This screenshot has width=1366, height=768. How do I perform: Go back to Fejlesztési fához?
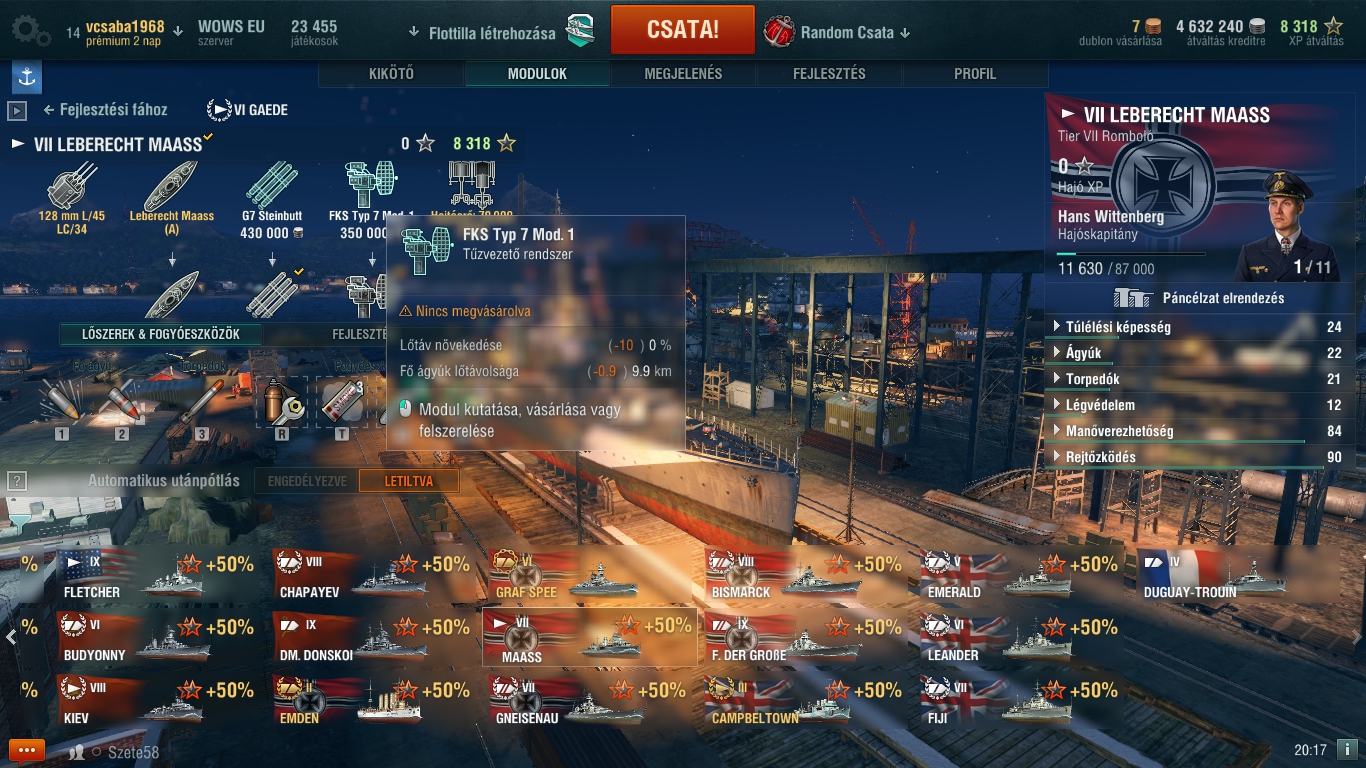[x=104, y=110]
